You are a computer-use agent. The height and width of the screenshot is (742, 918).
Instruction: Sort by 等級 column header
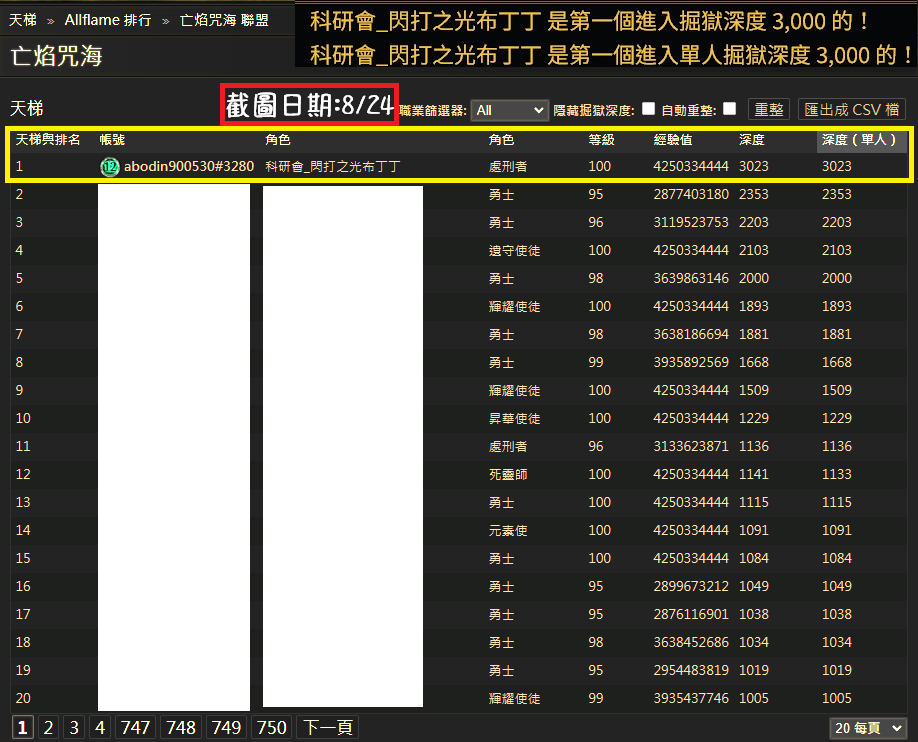[601, 139]
